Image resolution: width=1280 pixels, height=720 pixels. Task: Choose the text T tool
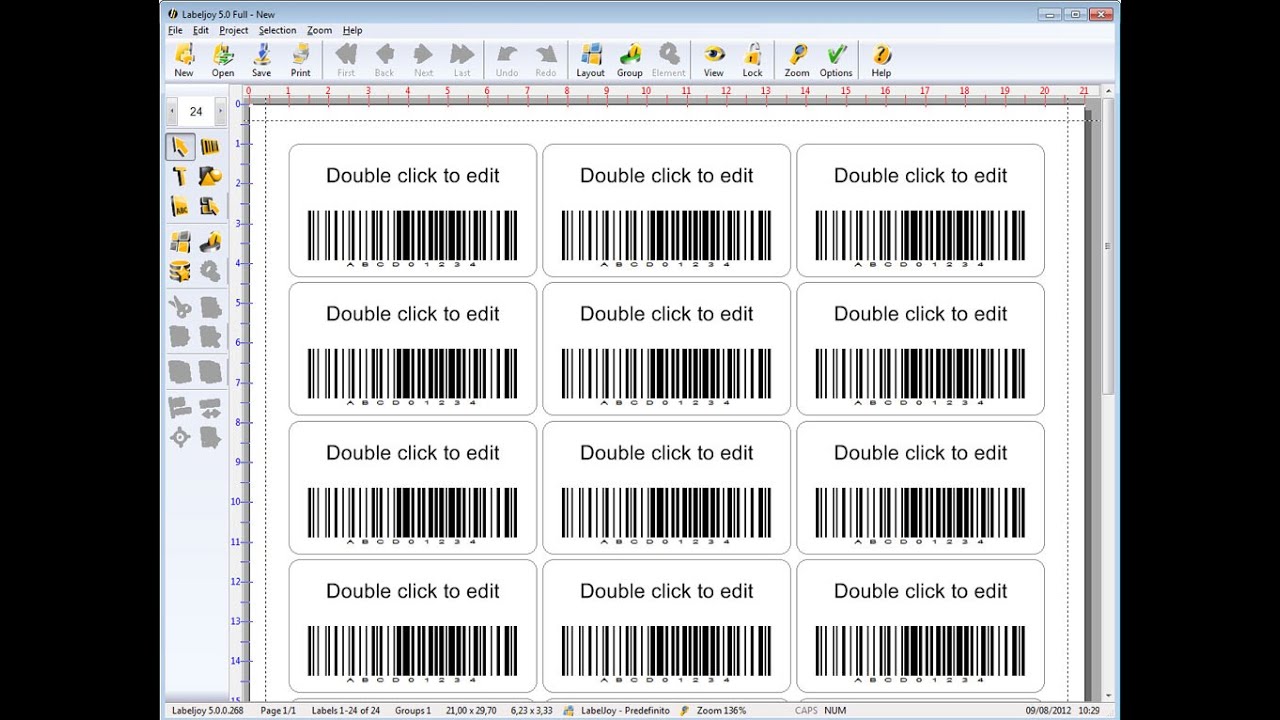(x=180, y=177)
